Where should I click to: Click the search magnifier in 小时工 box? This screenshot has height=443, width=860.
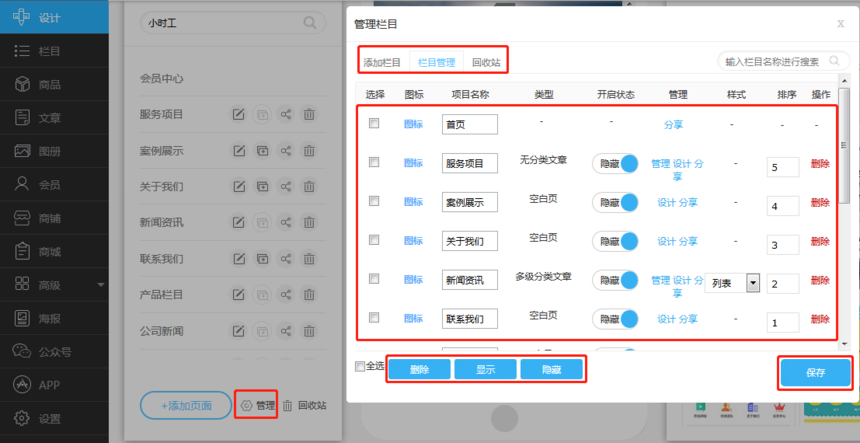[x=310, y=22]
